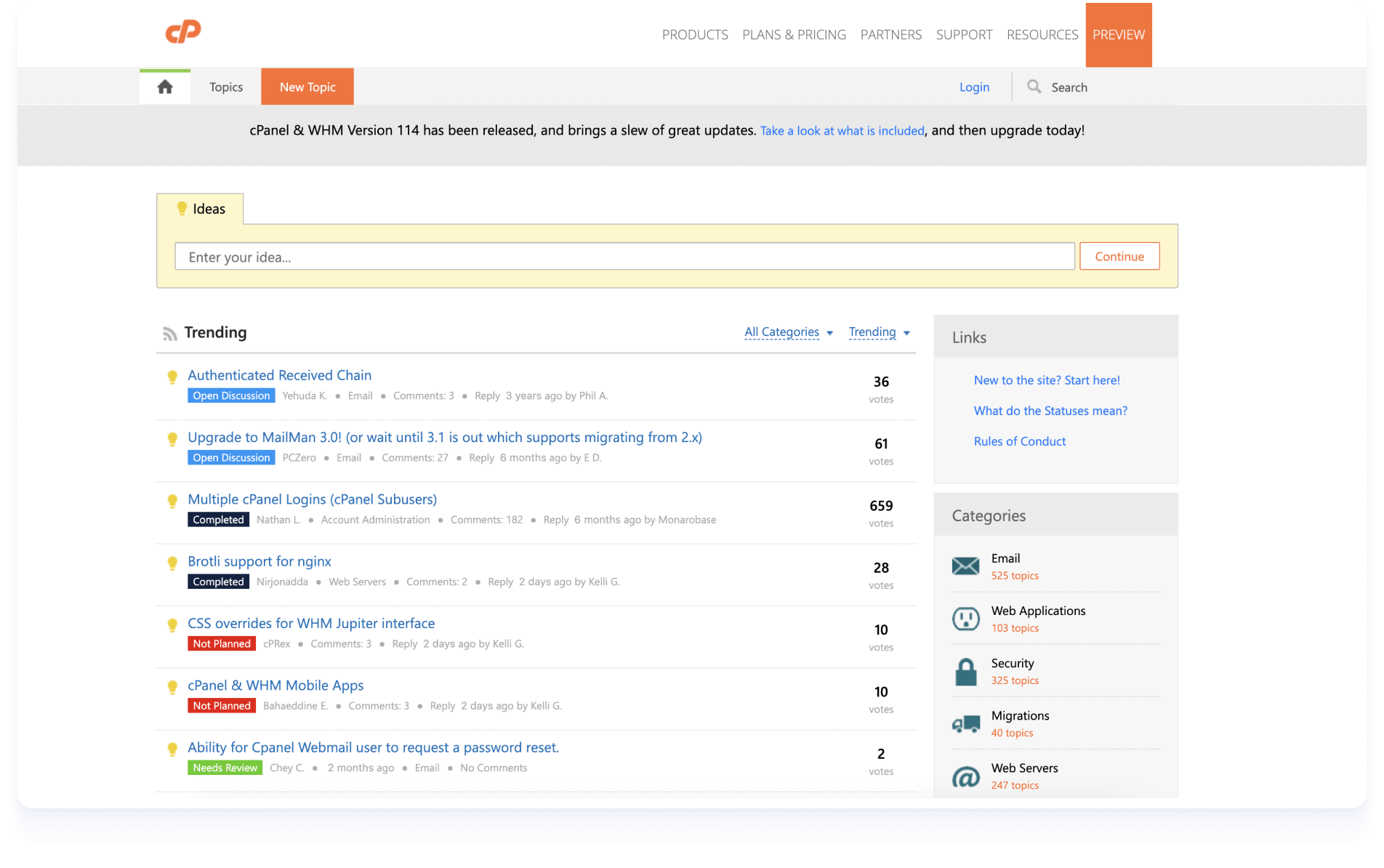
Task: Open the Authenticated Received Chain topic
Action: (279, 375)
